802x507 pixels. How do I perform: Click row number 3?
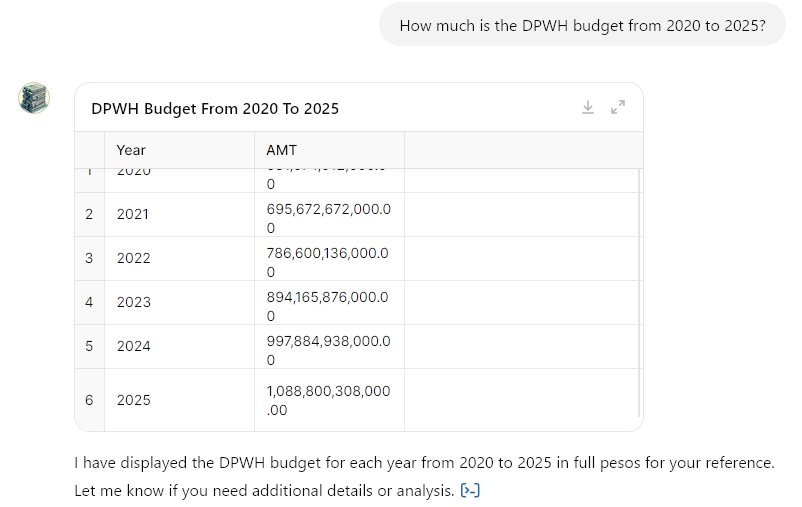(90, 258)
